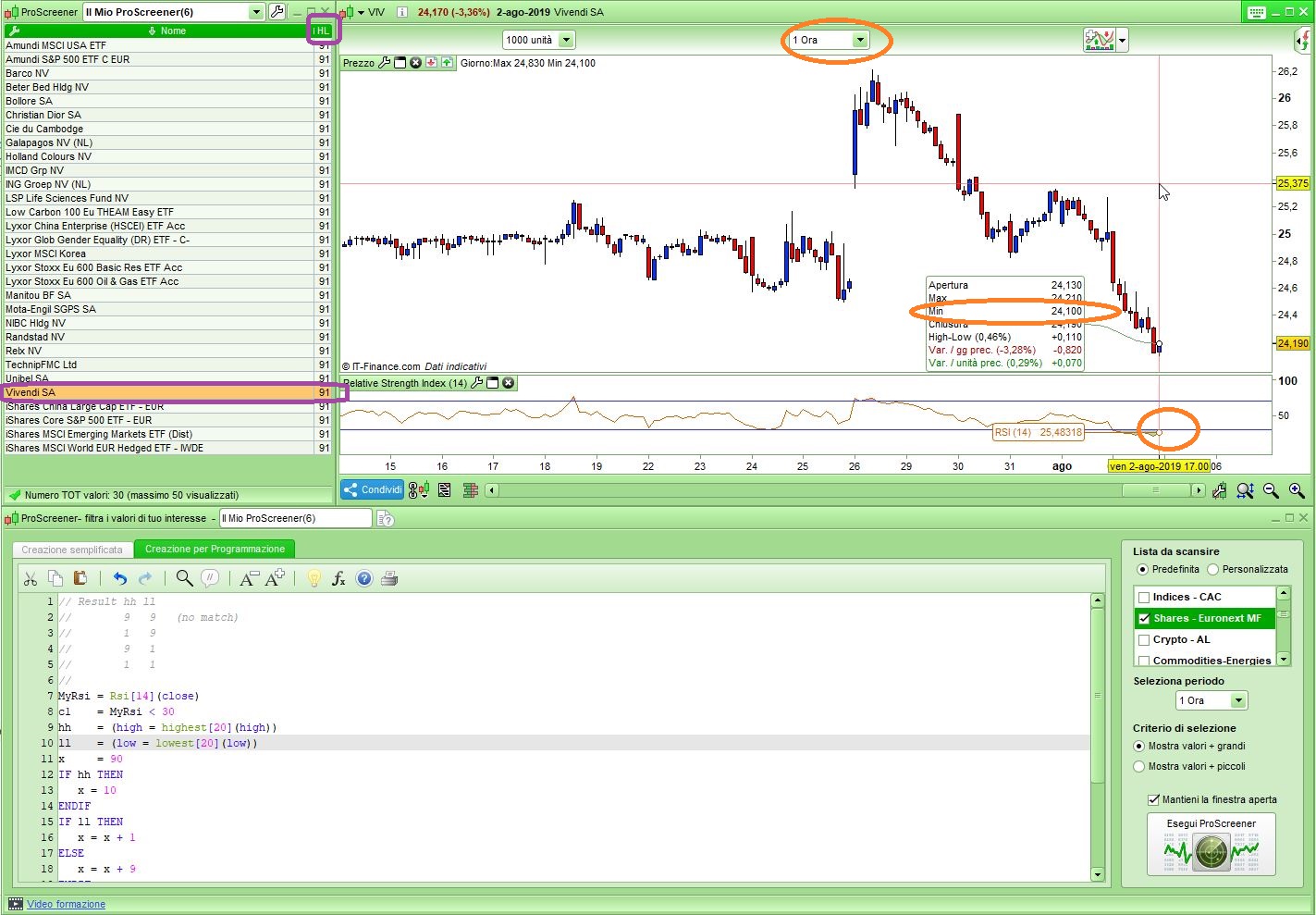Click the screener name field Il Mio ProScreener(6)
The width and height of the screenshot is (1316, 915).
click(x=294, y=519)
